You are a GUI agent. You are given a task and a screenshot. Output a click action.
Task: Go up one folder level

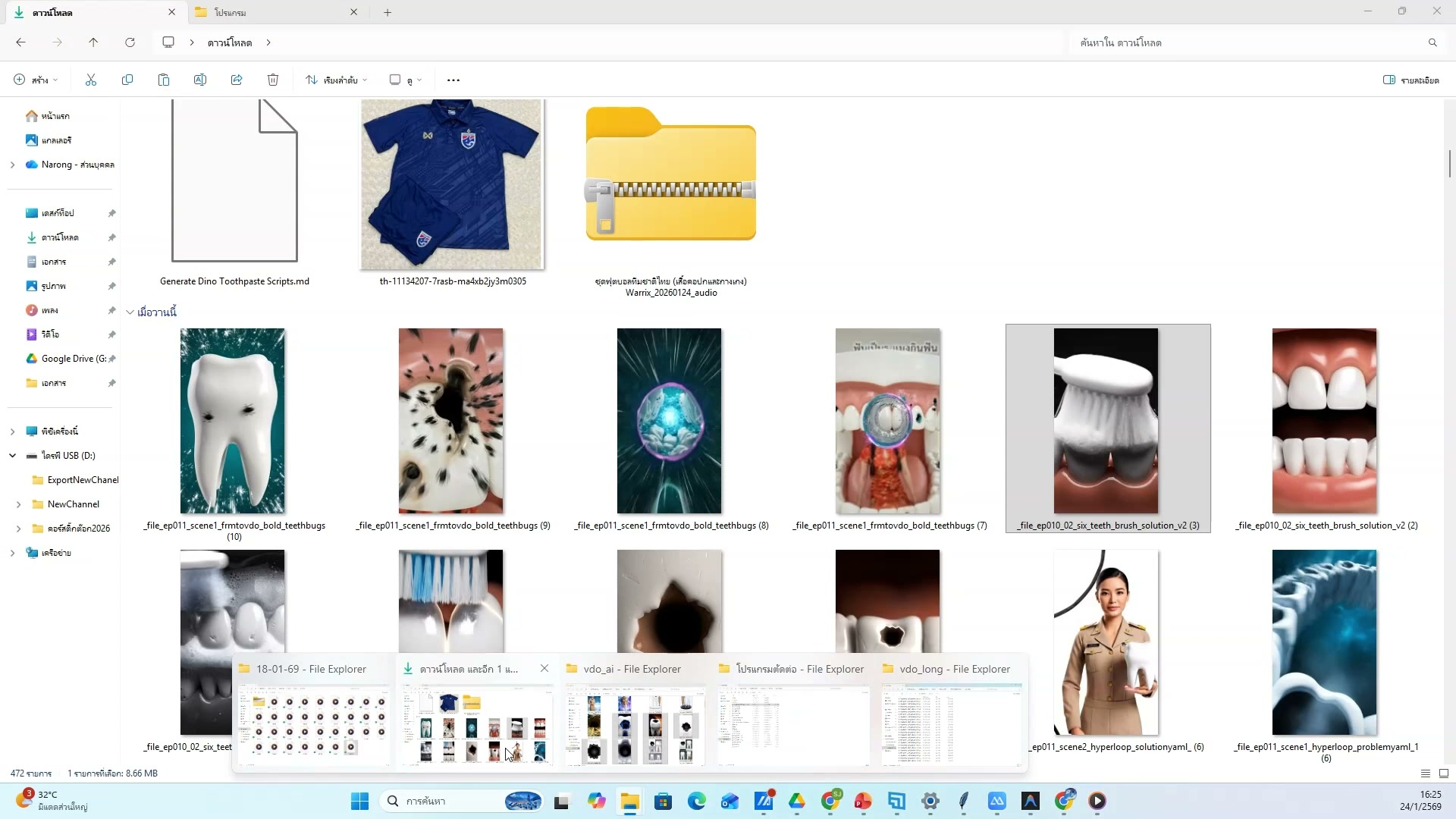[x=93, y=42]
